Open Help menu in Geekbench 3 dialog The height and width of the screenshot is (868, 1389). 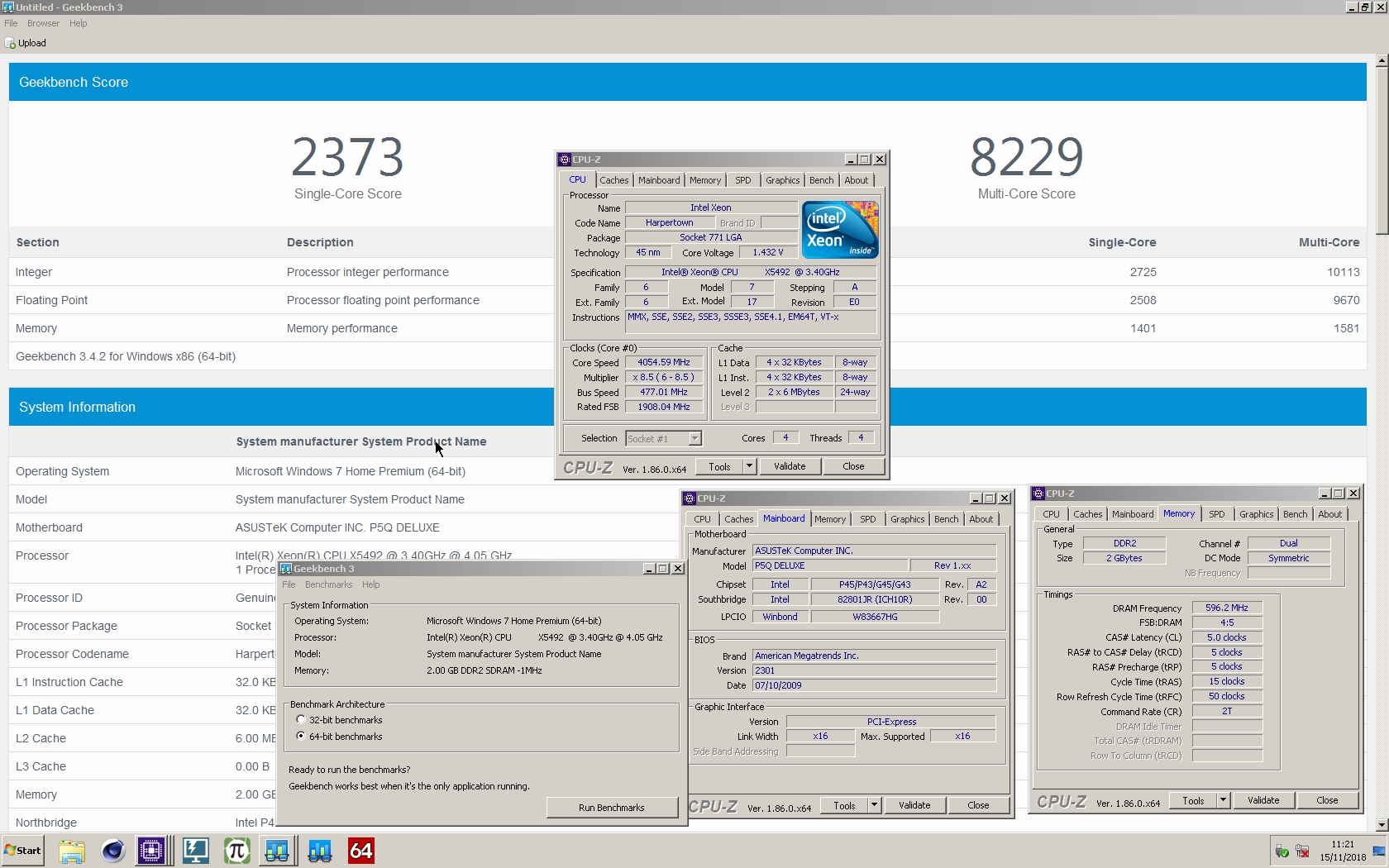pos(371,584)
